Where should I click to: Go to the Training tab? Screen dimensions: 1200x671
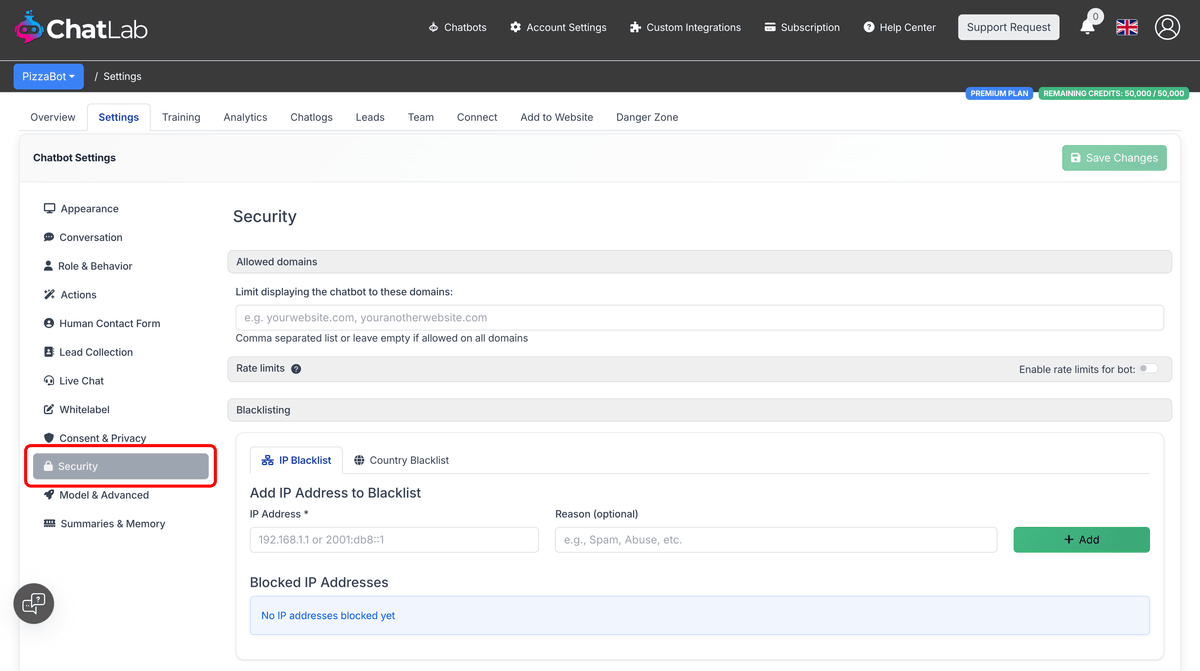181,117
